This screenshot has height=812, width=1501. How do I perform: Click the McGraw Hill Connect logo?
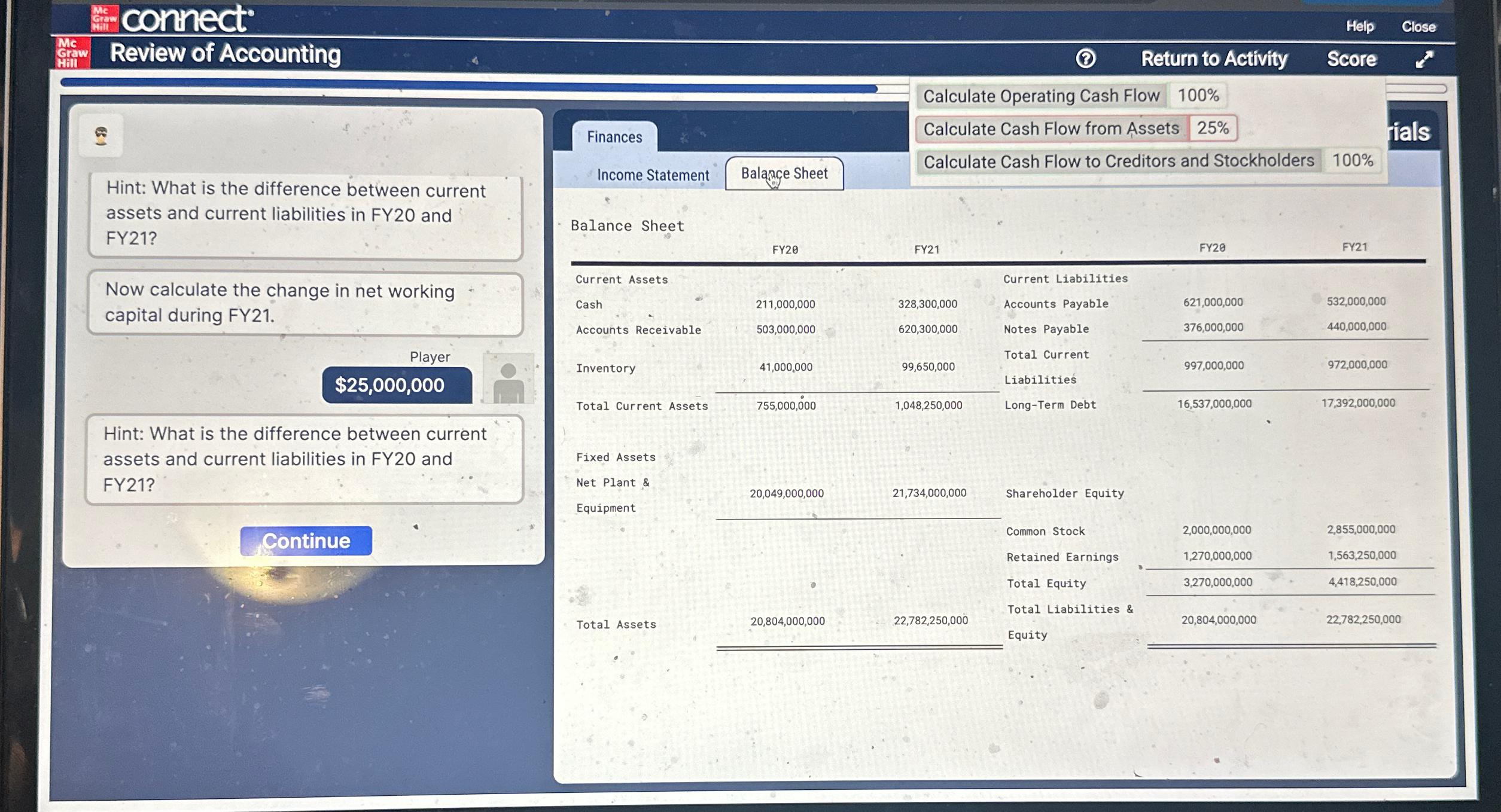(x=172, y=18)
